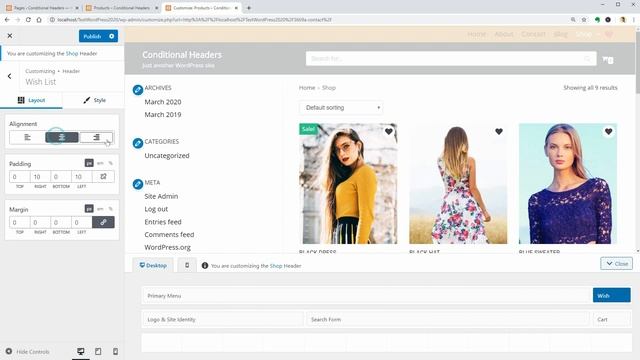Select the Wish item in Primary Menu row
The image size is (640, 360).
point(611,296)
